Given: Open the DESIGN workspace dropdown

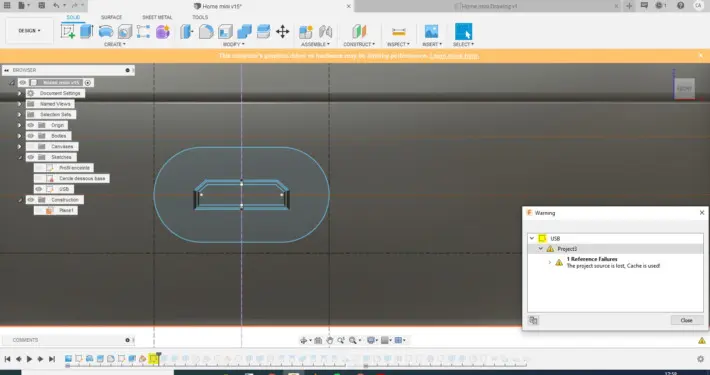Looking at the screenshot, I should (29, 31).
